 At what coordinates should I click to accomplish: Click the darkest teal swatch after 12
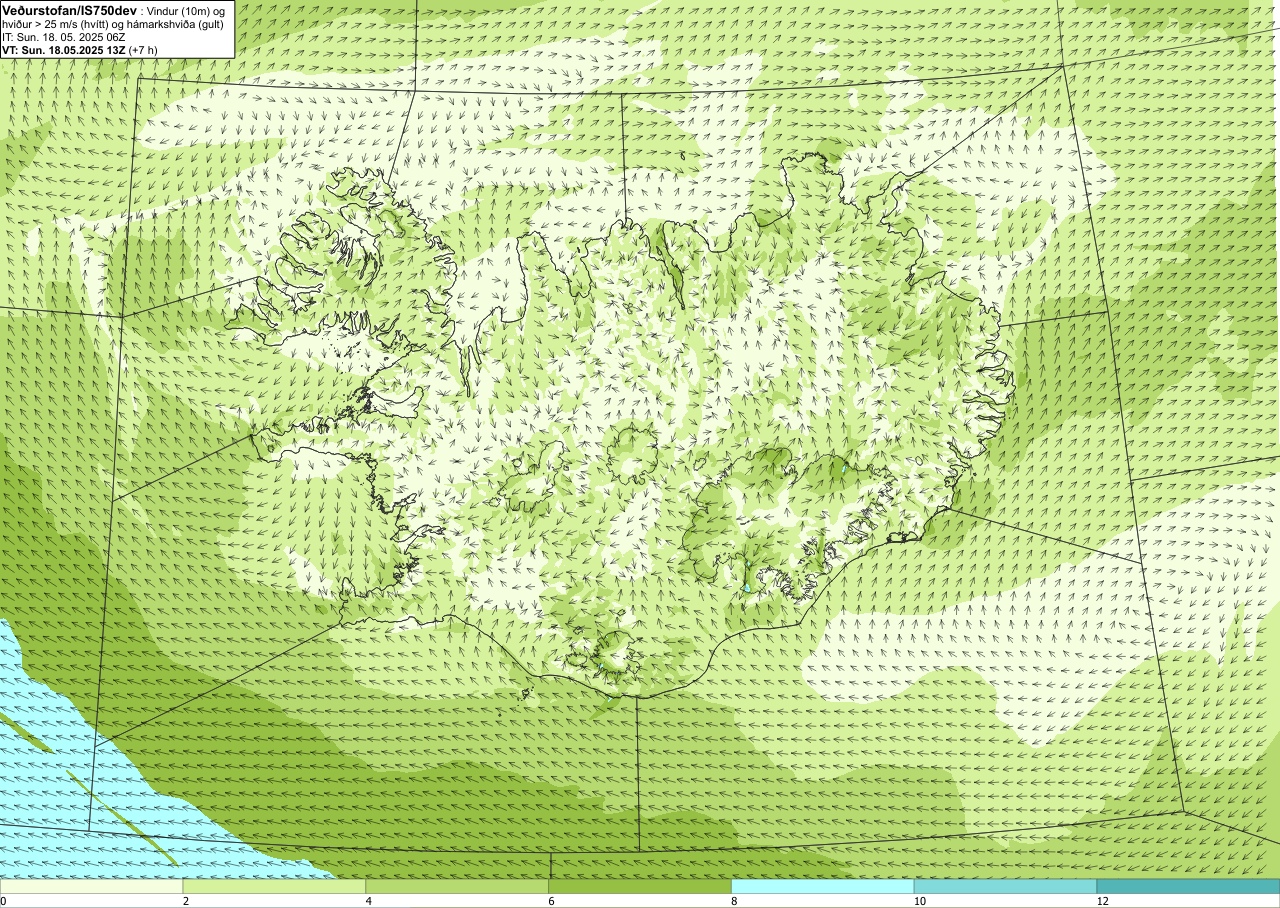click(x=1188, y=886)
